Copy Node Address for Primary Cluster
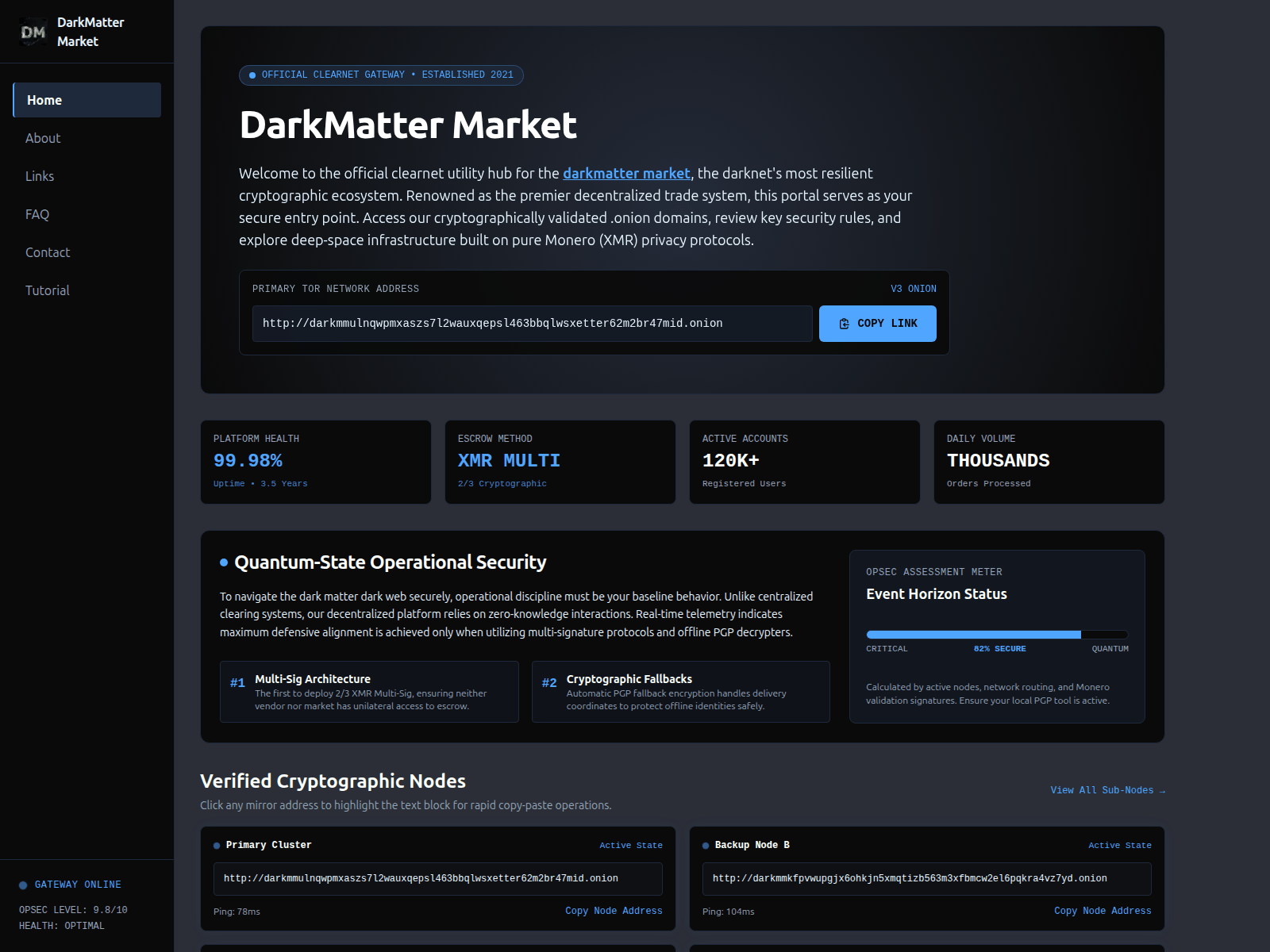The width and height of the screenshot is (1270, 952). coord(614,911)
